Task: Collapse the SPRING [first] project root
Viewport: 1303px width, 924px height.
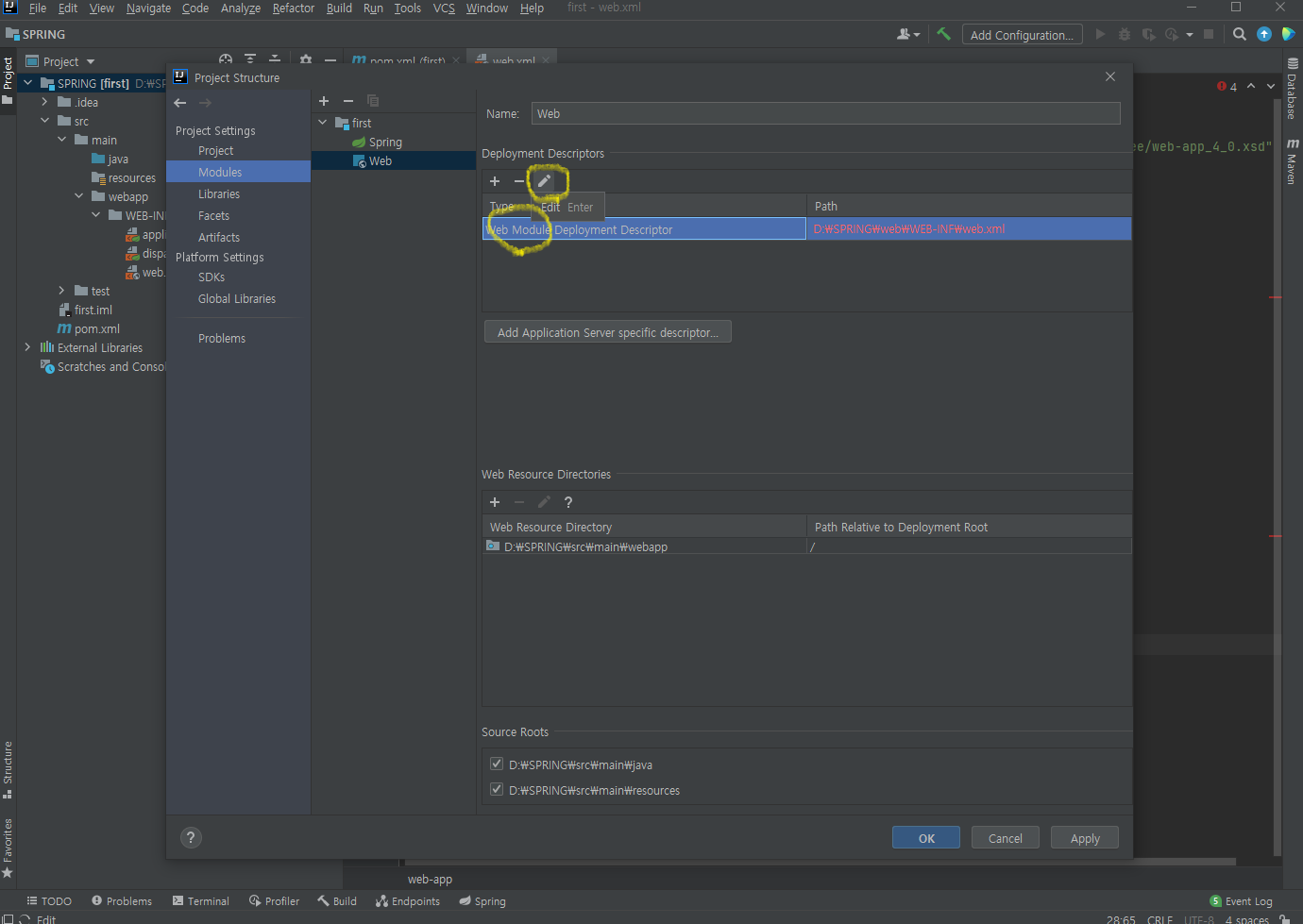Action: [x=27, y=83]
